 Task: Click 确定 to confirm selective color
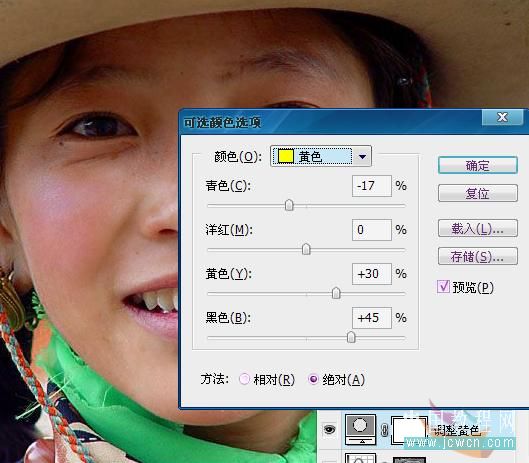click(477, 165)
